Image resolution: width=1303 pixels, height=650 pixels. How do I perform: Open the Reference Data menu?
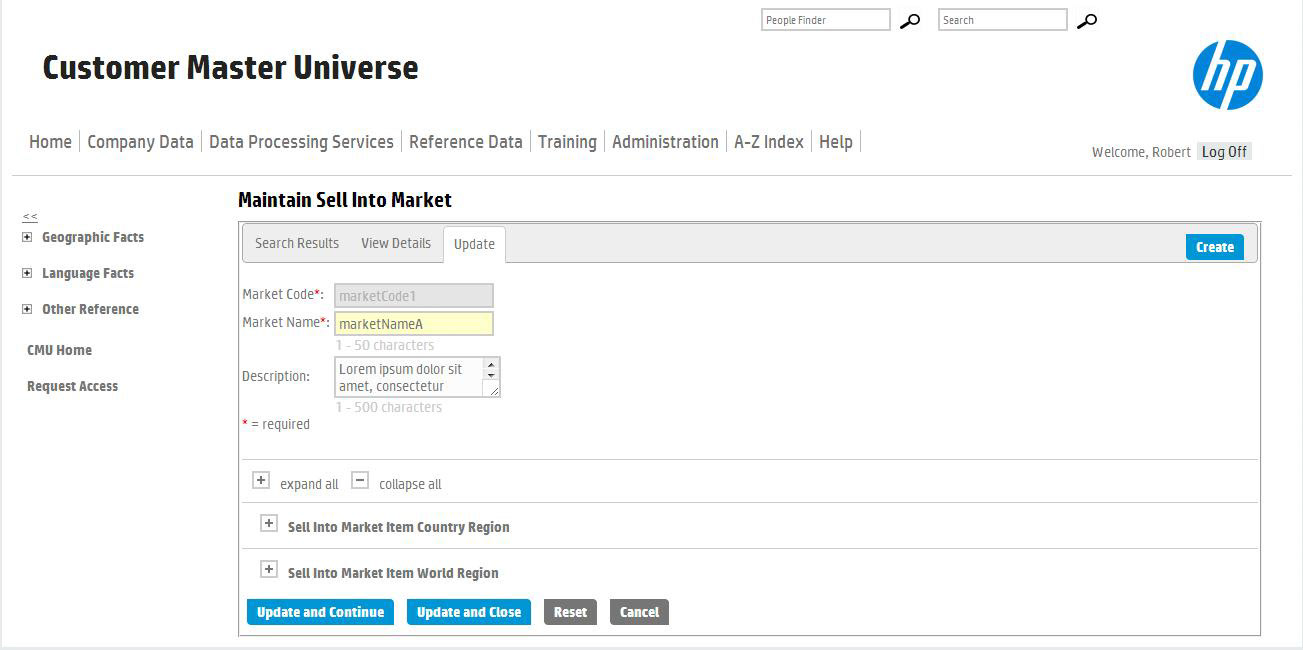pyautogui.click(x=466, y=142)
